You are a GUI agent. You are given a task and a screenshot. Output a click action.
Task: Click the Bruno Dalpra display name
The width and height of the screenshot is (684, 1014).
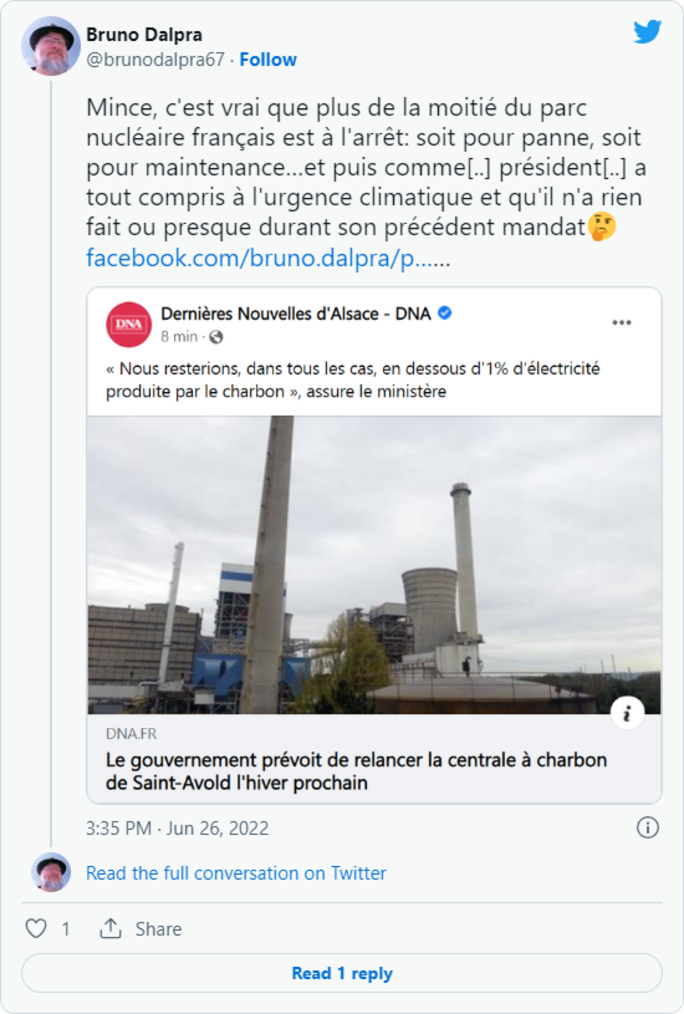[x=144, y=35]
